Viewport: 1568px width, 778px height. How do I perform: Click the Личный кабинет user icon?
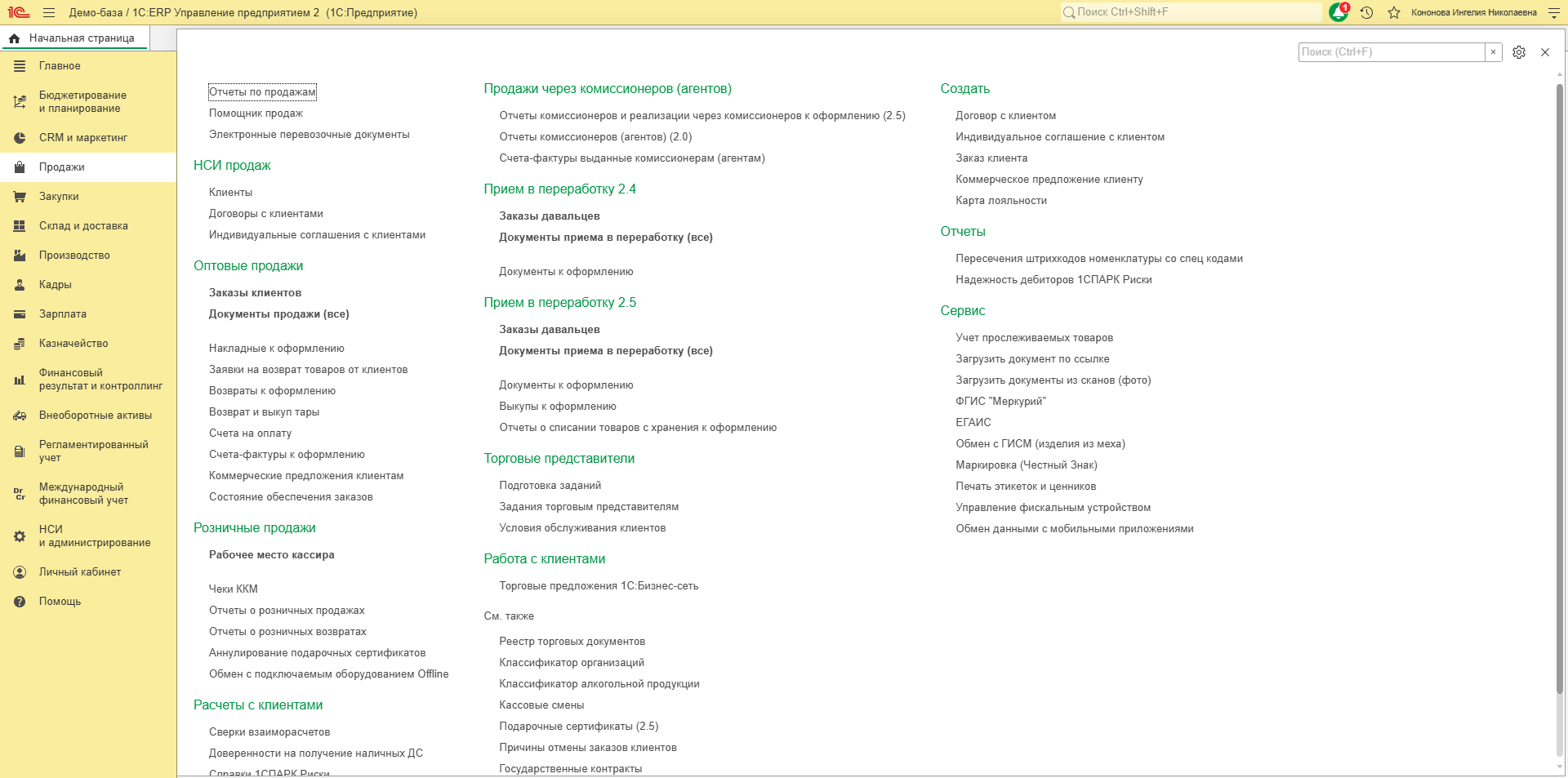[x=20, y=572]
